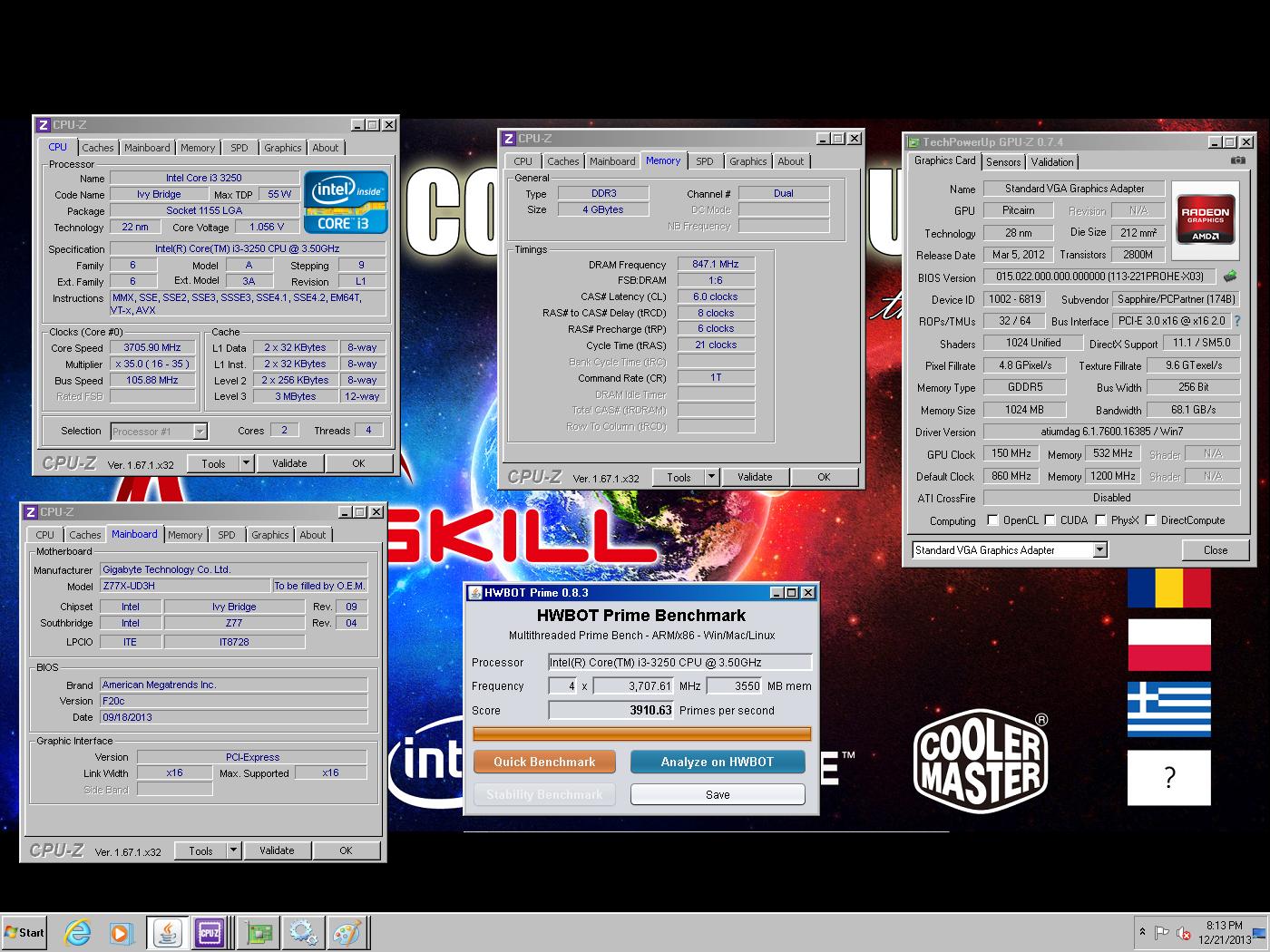Check the PhysX checkbox
The height and width of the screenshot is (952, 1270).
(1100, 520)
